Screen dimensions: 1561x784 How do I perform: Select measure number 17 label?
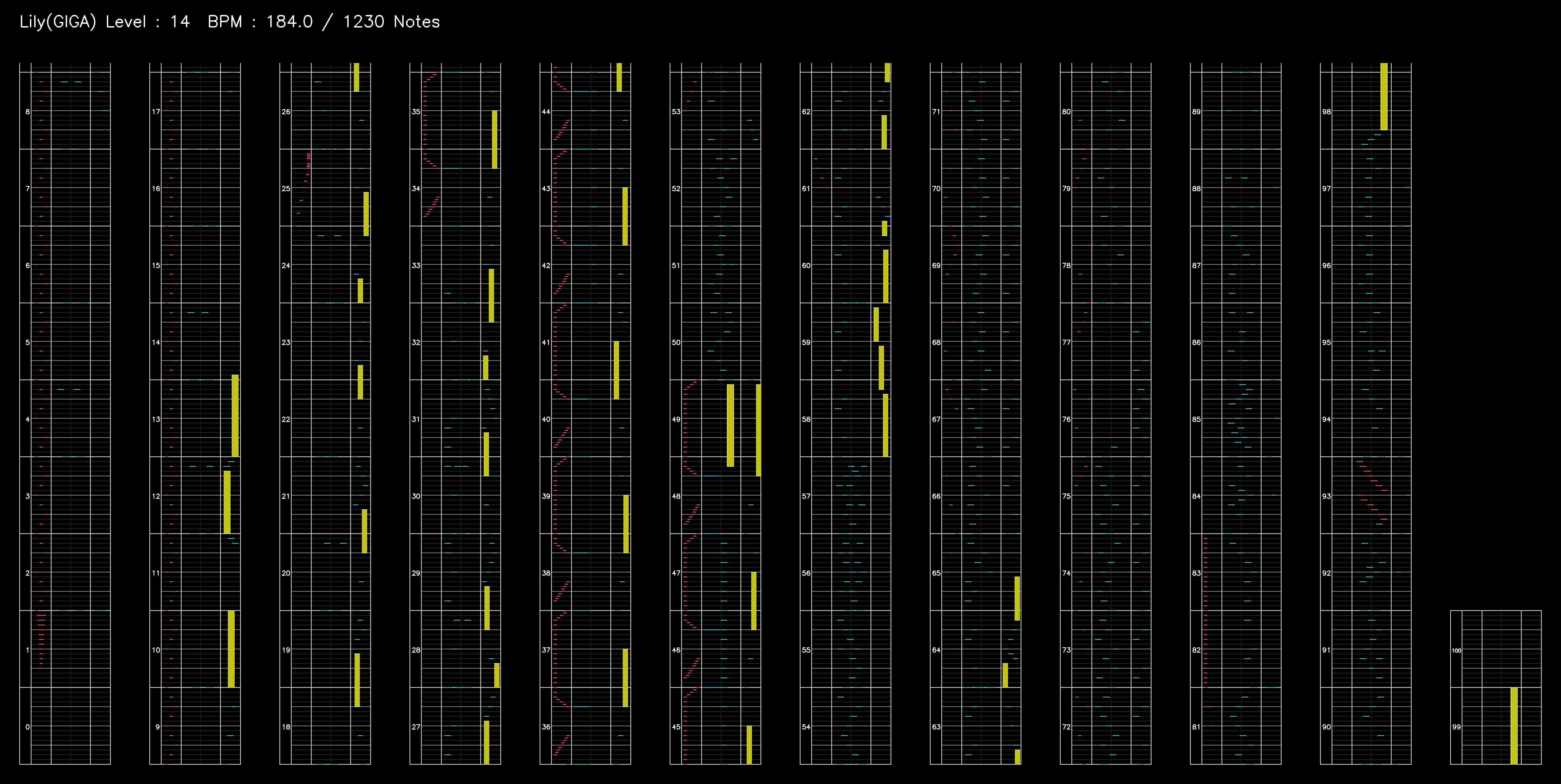156,111
